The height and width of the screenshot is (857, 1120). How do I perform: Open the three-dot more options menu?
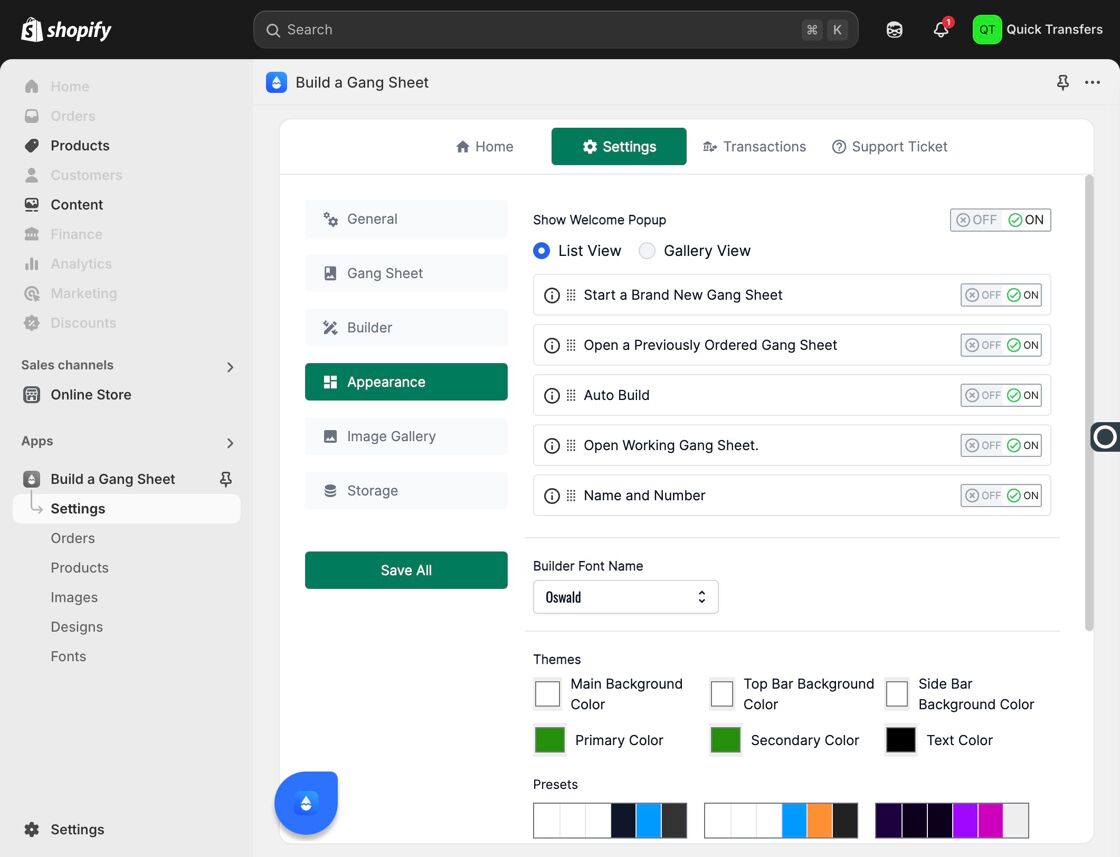[x=1092, y=82]
